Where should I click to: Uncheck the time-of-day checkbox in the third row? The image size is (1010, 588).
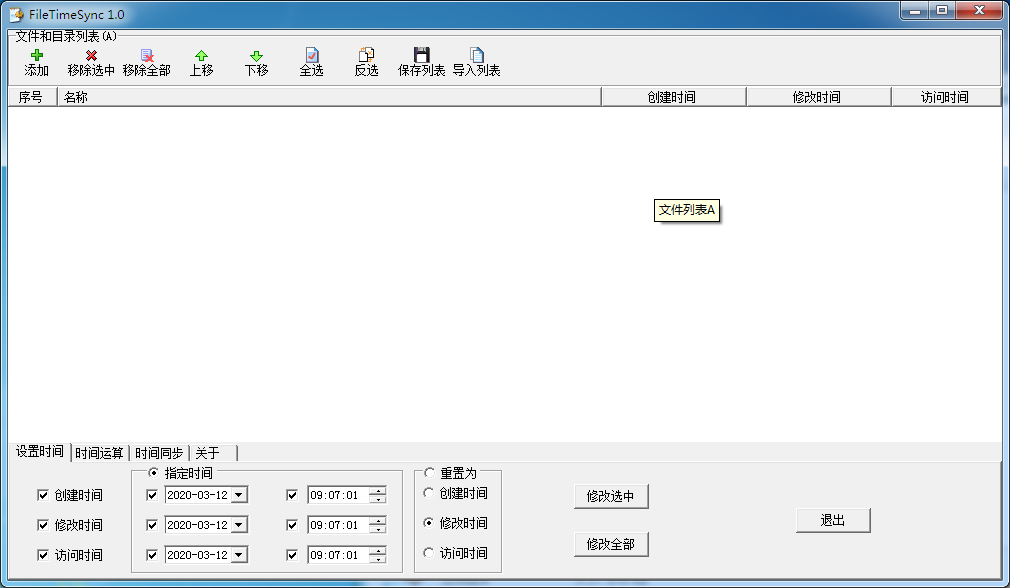[x=292, y=555]
